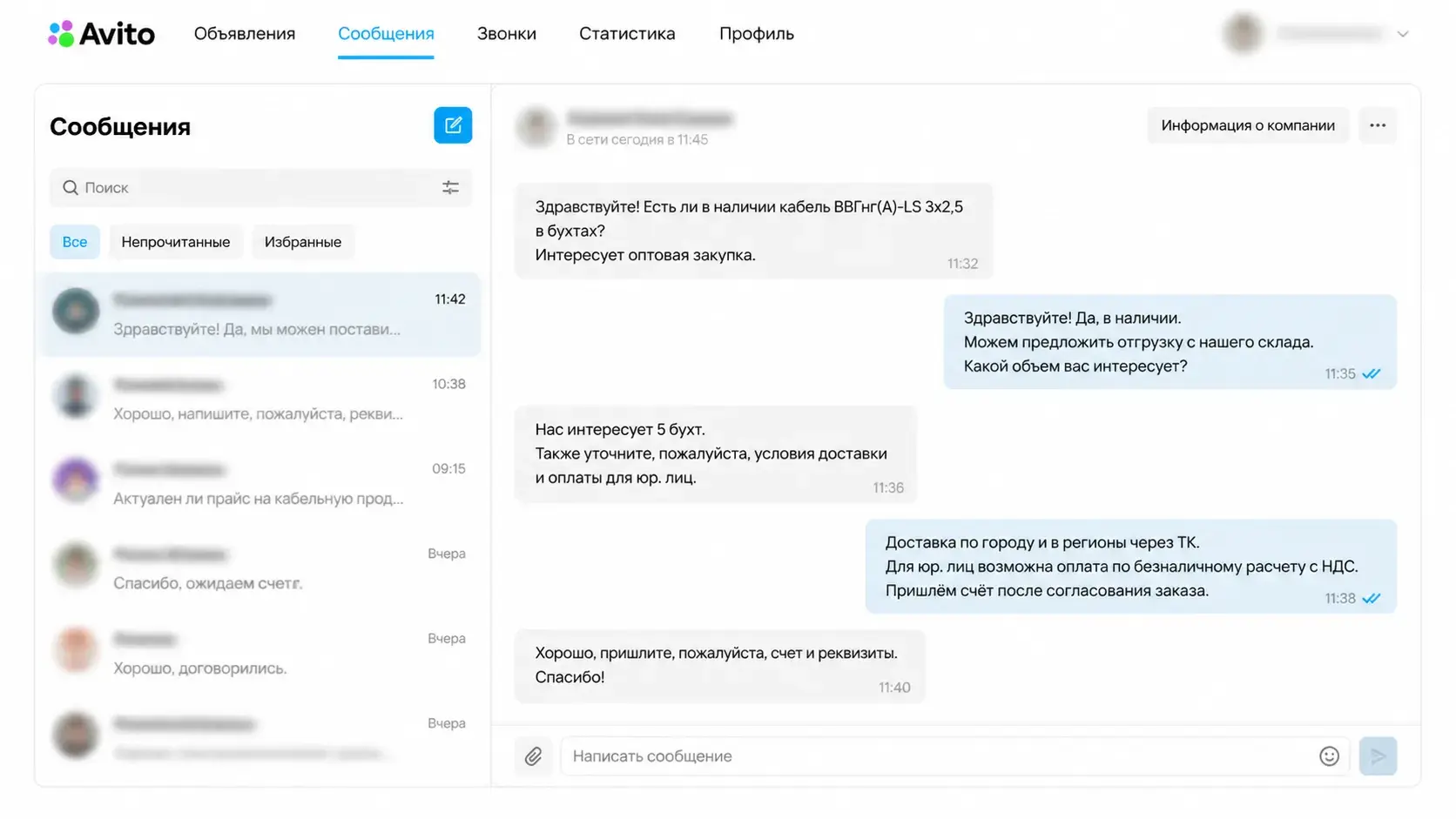Screen dimensions: 1456x819
Task: Click the Avito logo
Action: coord(101,34)
